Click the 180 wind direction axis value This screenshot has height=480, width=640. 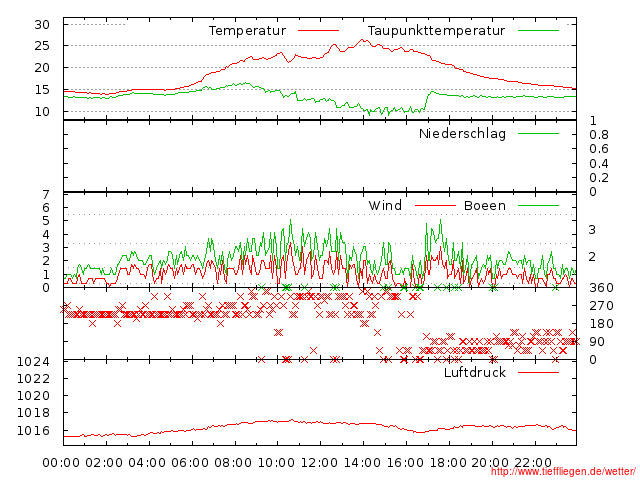click(601, 324)
